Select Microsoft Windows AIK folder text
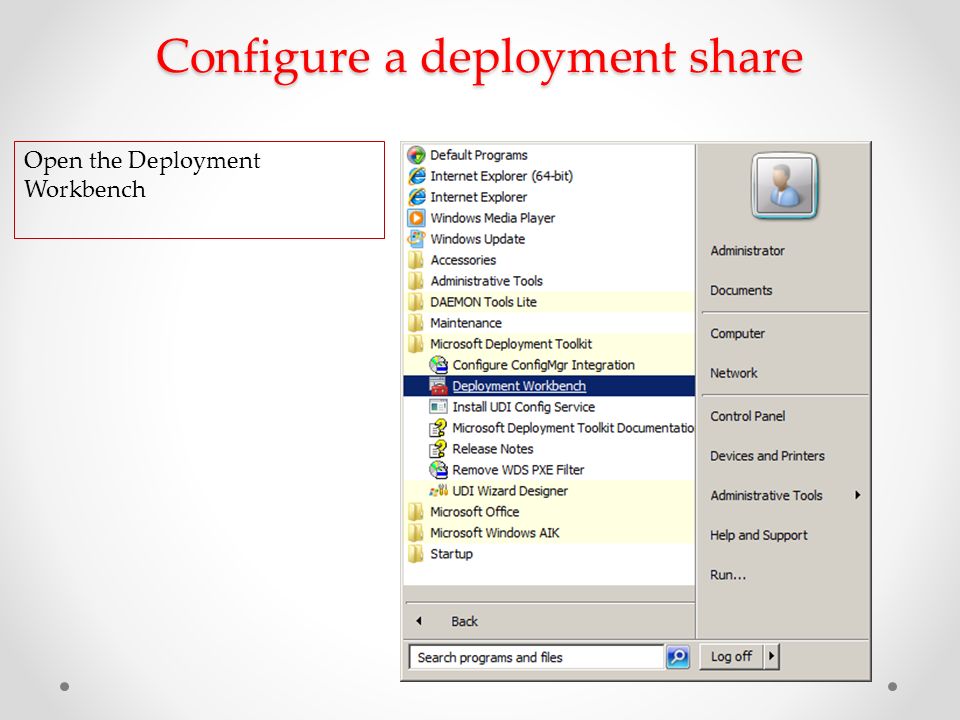Screen dimensions: 960x720 tap(495, 533)
